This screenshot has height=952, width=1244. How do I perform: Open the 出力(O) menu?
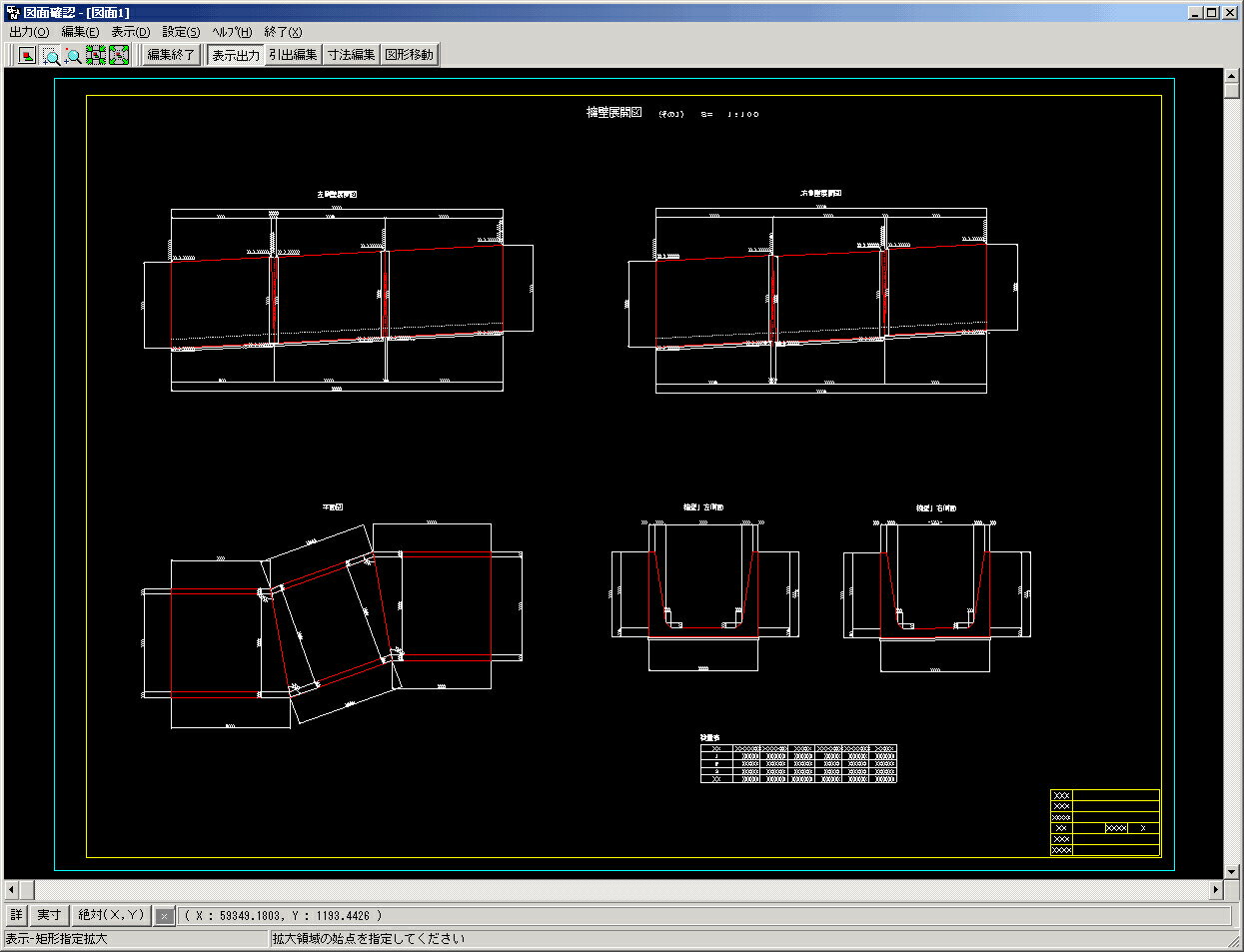[27, 32]
